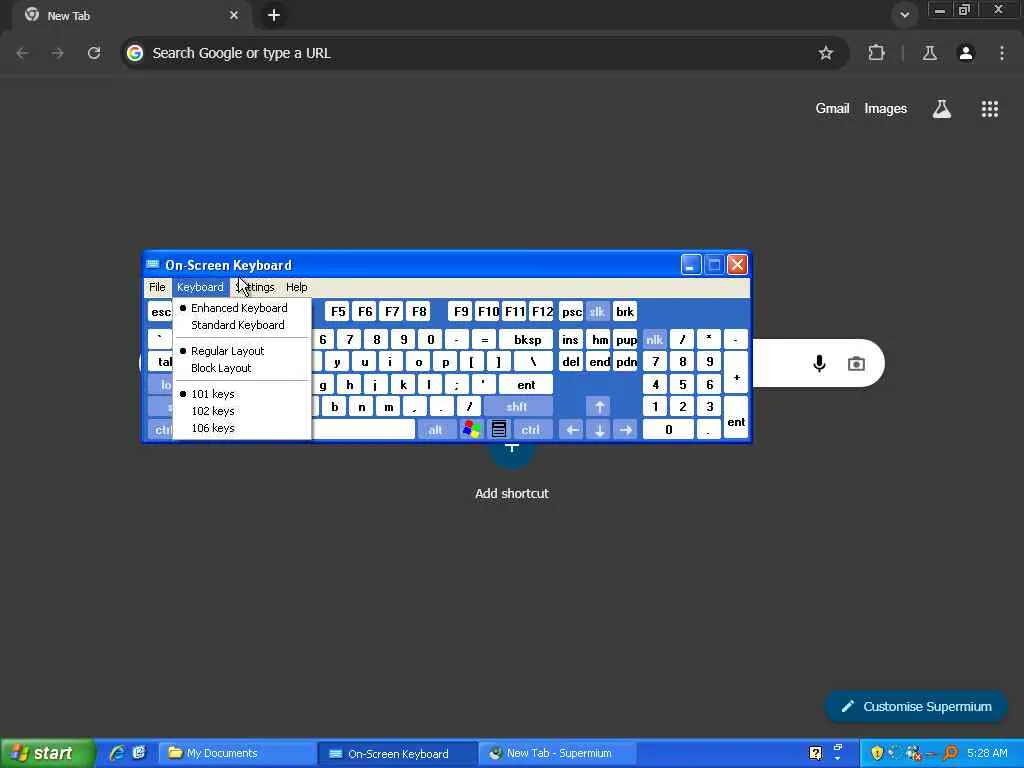Switch to On-Screen Keyboard taskbar button
Viewport: 1024px width, 768px height.
(397, 754)
